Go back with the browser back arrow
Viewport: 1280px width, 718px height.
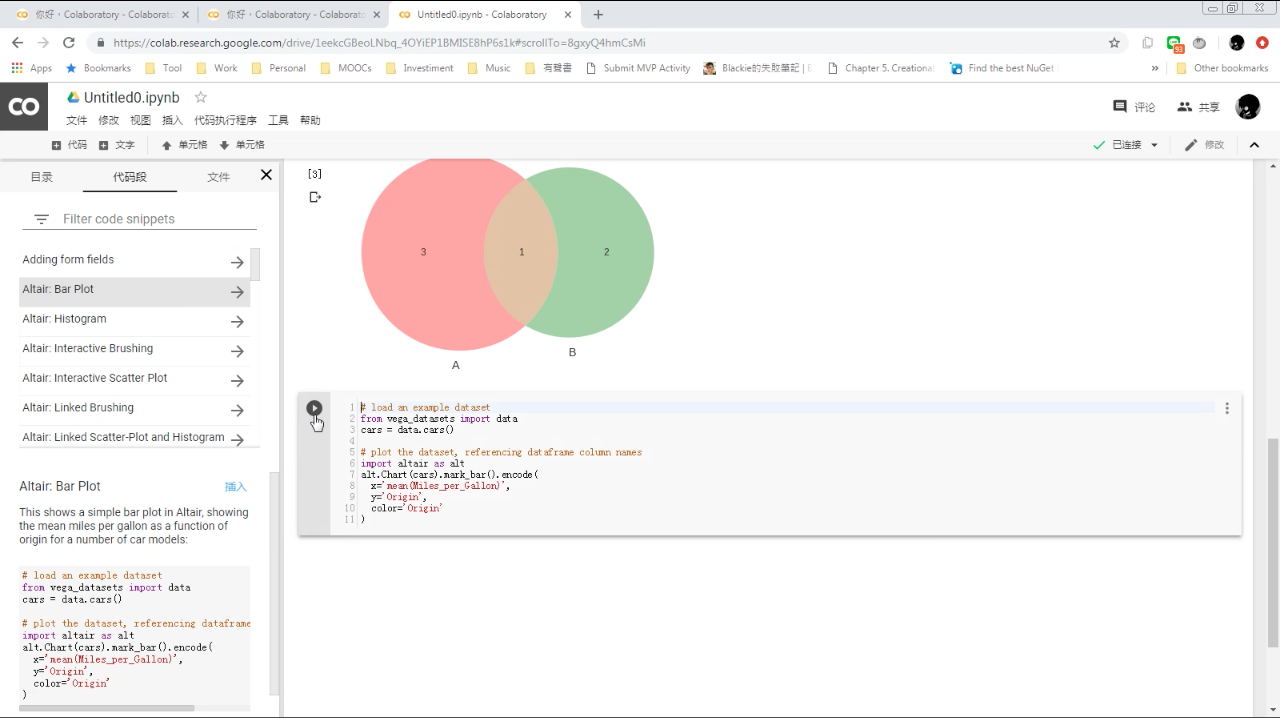point(17,43)
